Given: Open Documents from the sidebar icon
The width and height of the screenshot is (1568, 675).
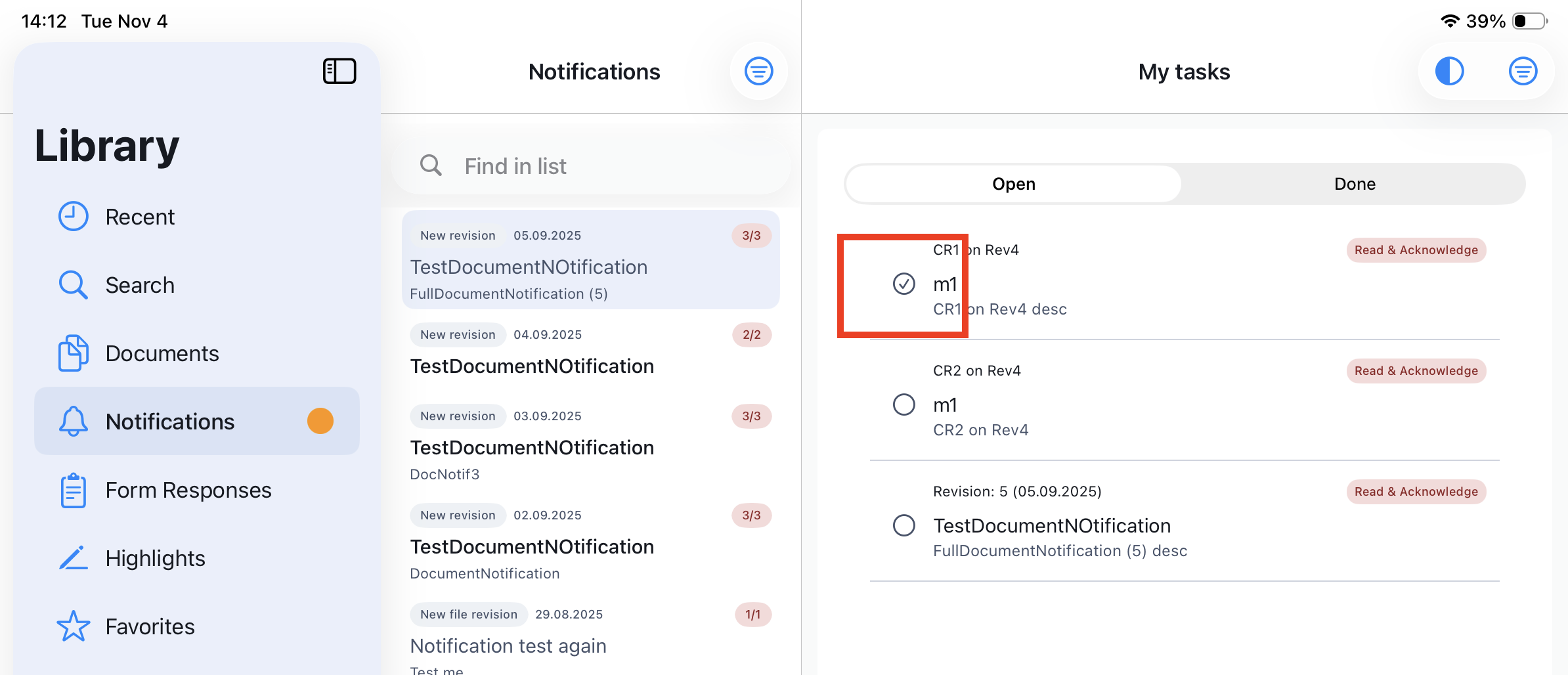Looking at the screenshot, I should click(73, 353).
